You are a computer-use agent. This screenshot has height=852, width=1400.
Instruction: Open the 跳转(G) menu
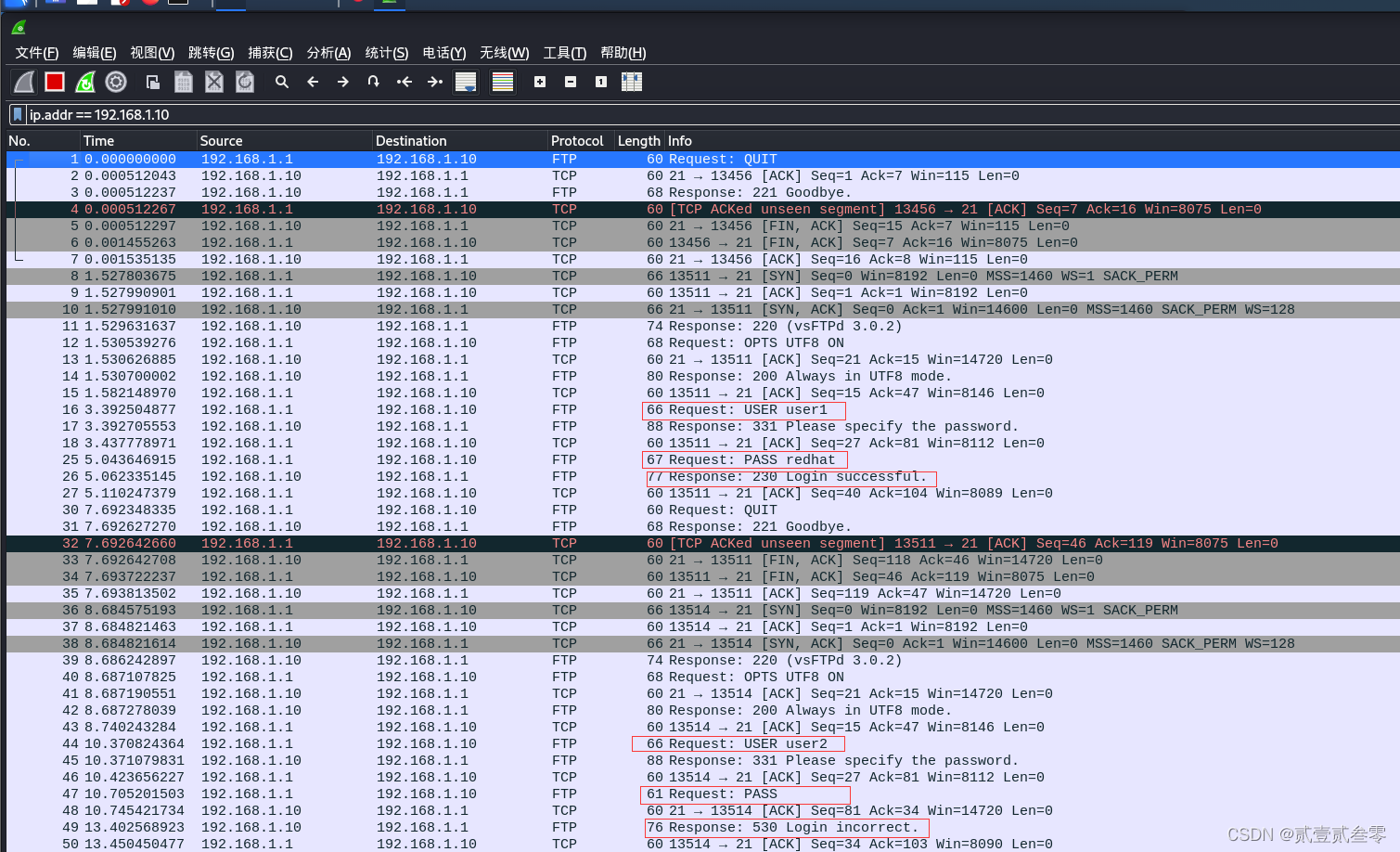[x=211, y=53]
